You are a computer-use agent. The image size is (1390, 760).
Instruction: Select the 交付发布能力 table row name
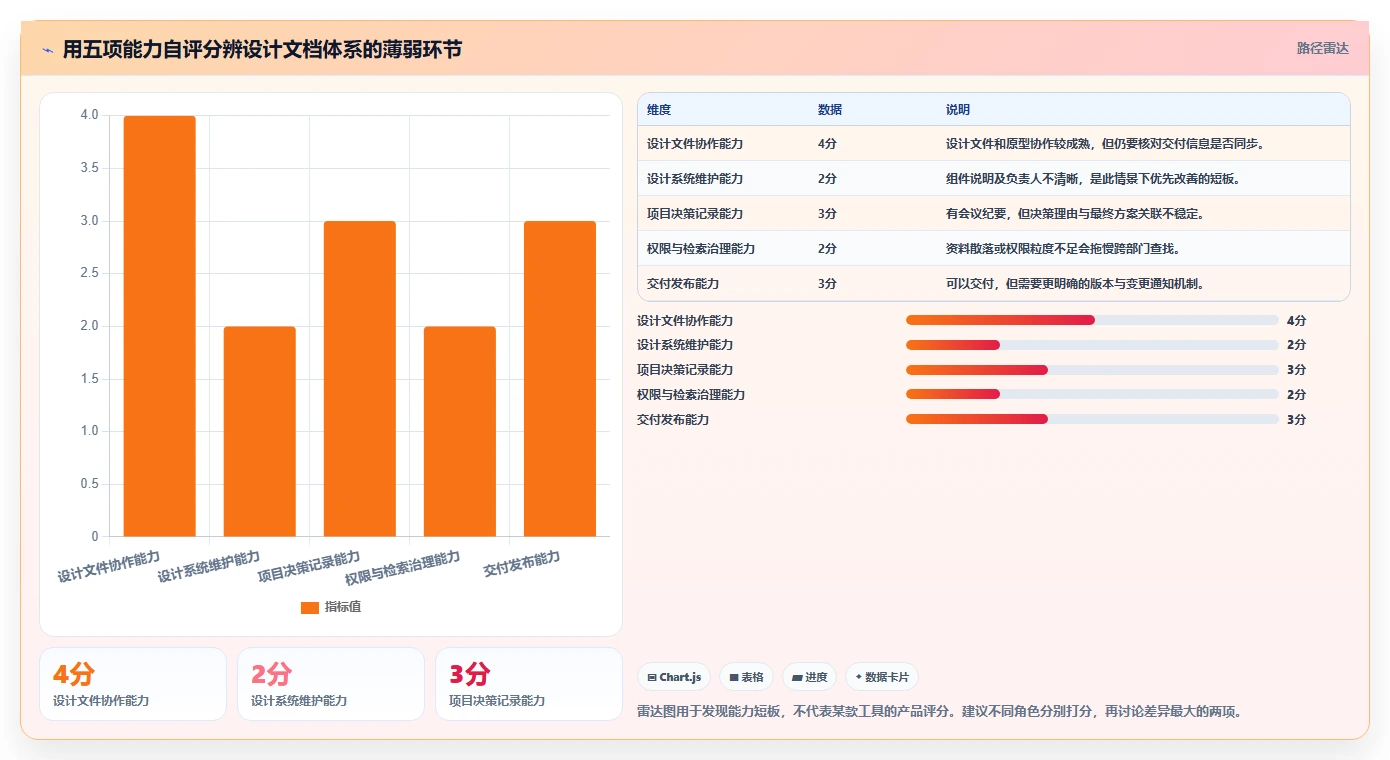pos(683,284)
